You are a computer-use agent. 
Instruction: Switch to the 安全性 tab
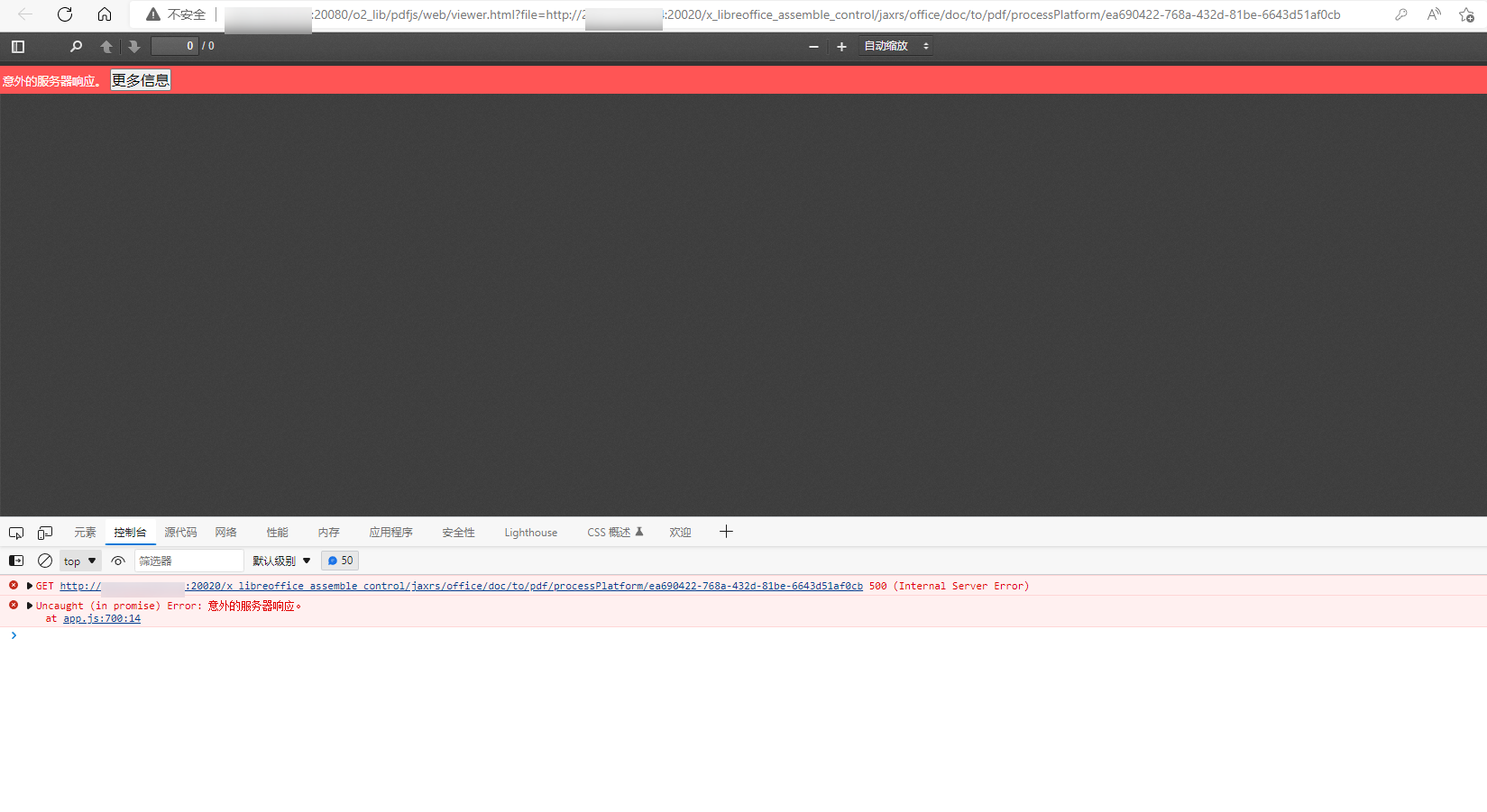click(458, 533)
